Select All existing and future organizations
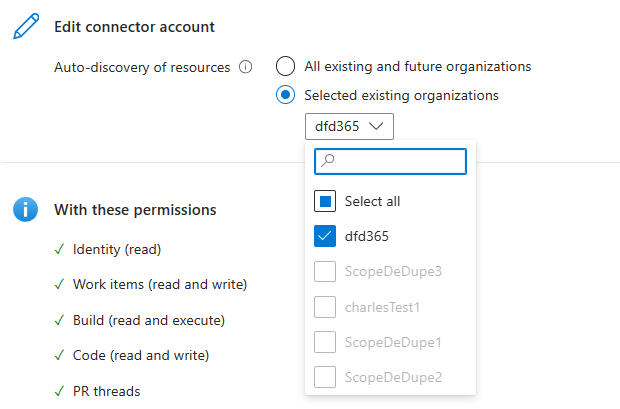This screenshot has width=620, height=409. pos(285,66)
